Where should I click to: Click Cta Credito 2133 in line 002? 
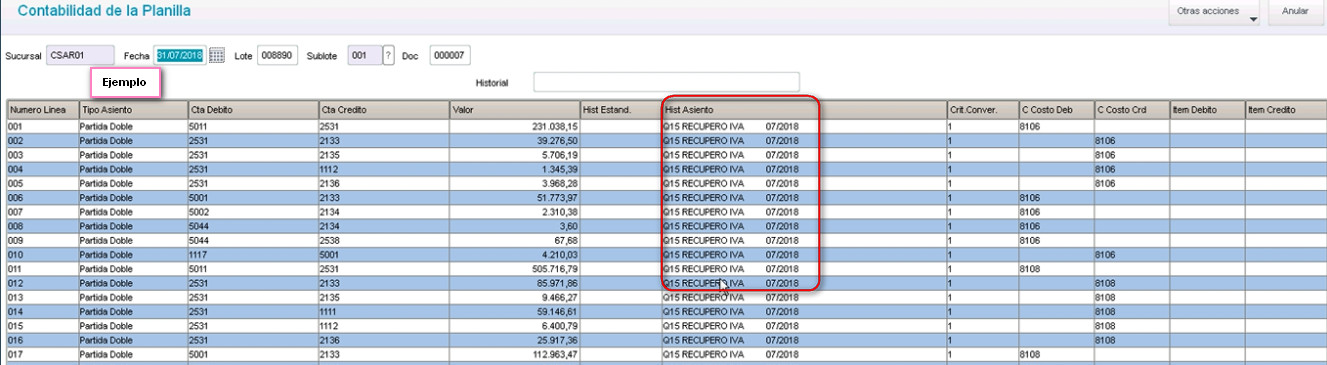click(x=384, y=141)
